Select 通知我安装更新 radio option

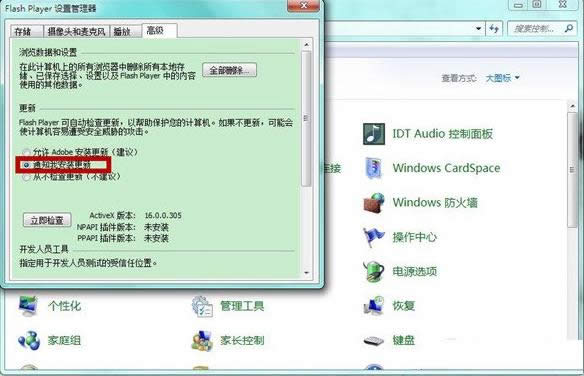[x=26, y=165]
